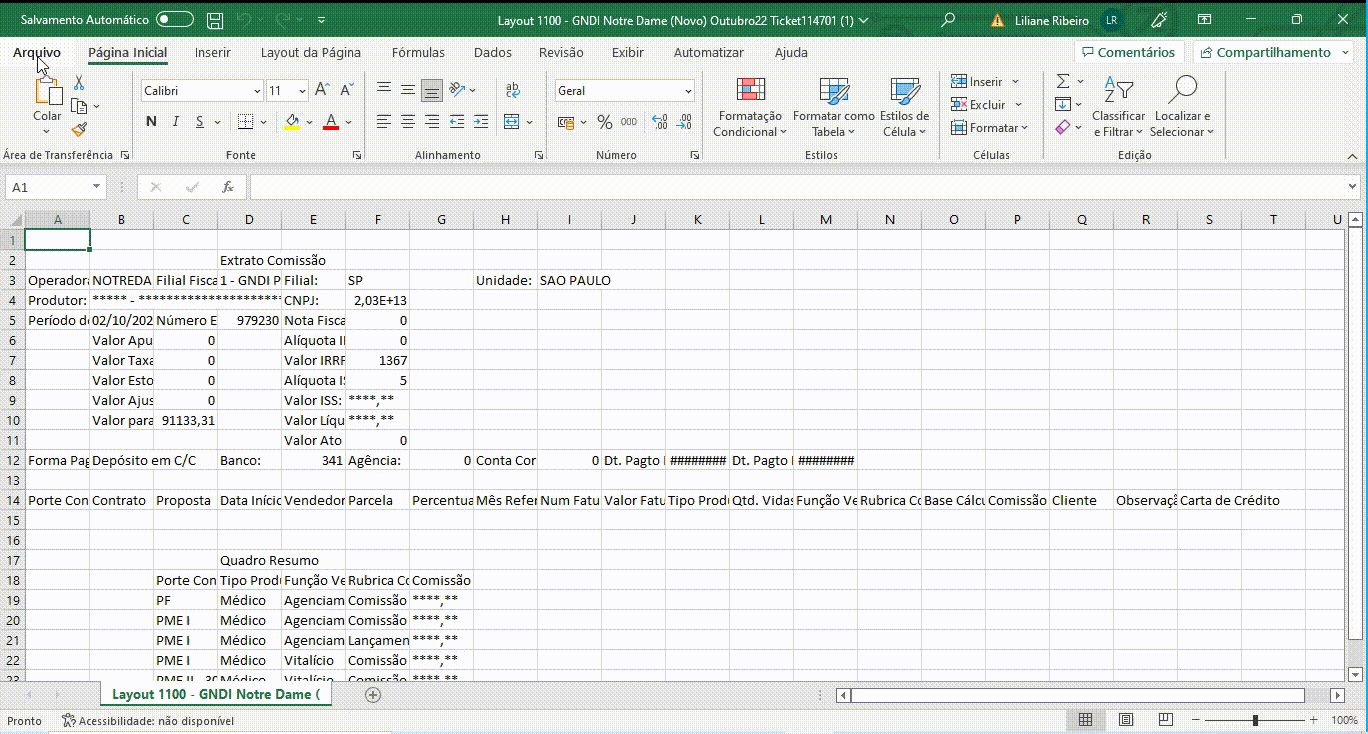Click the zoom slider in status bar

[1255, 720]
